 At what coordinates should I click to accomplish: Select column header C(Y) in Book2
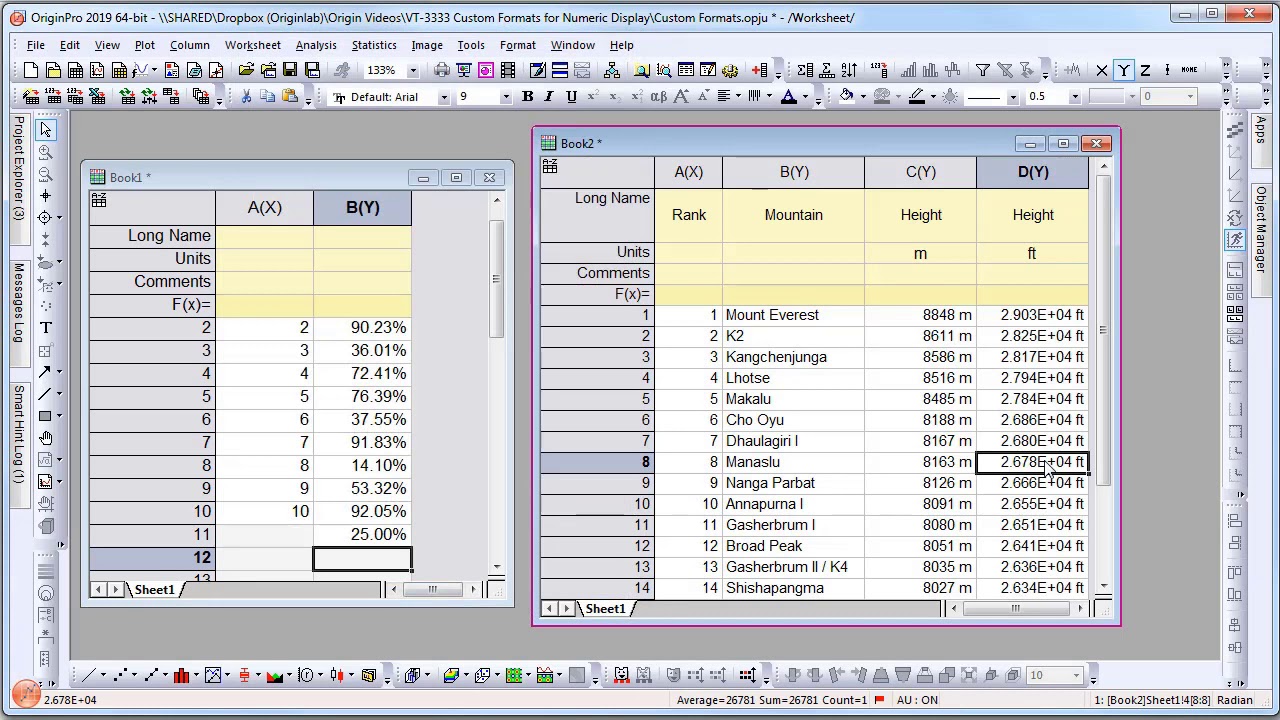(x=921, y=172)
